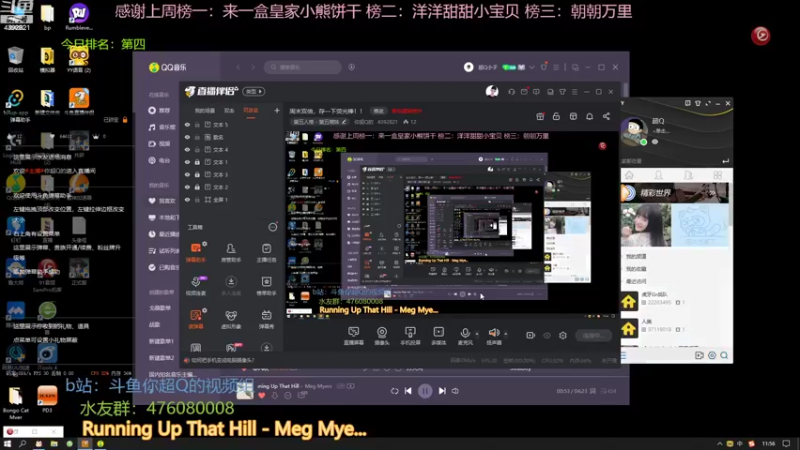Expand the speaker options arrow
The width and height of the screenshot is (800, 450).
point(506,334)
